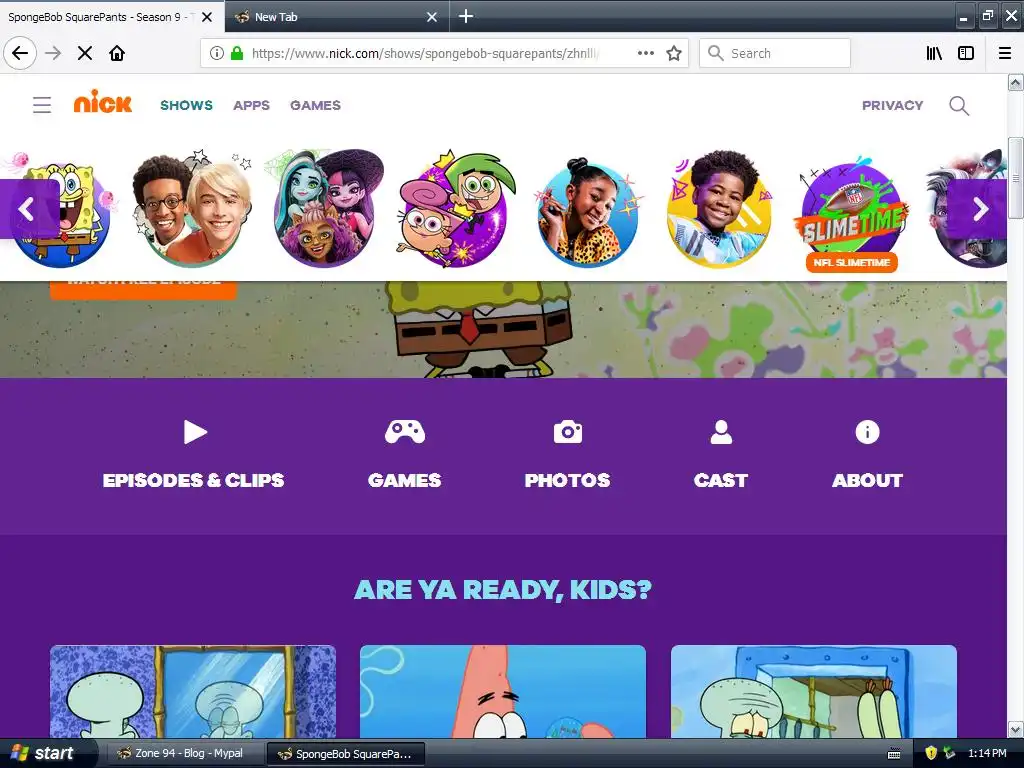
Task: Open the APPS menu item
Action: [251, 105]
